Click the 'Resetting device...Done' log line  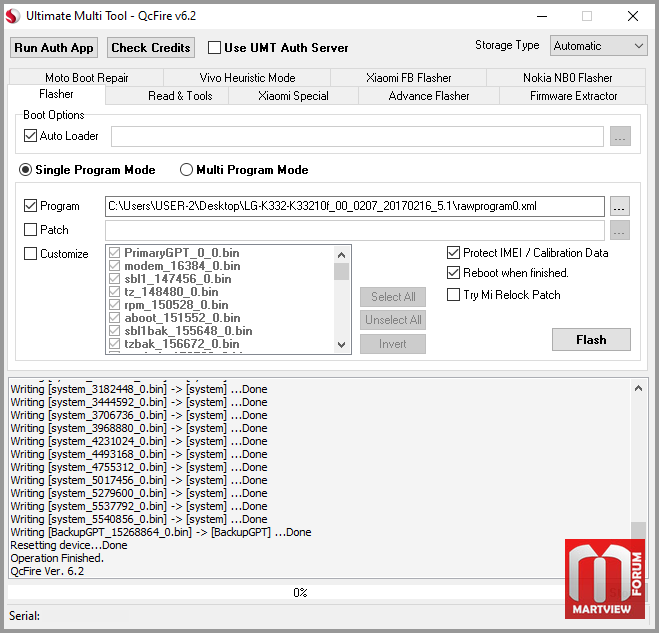[x=69, y=545]
